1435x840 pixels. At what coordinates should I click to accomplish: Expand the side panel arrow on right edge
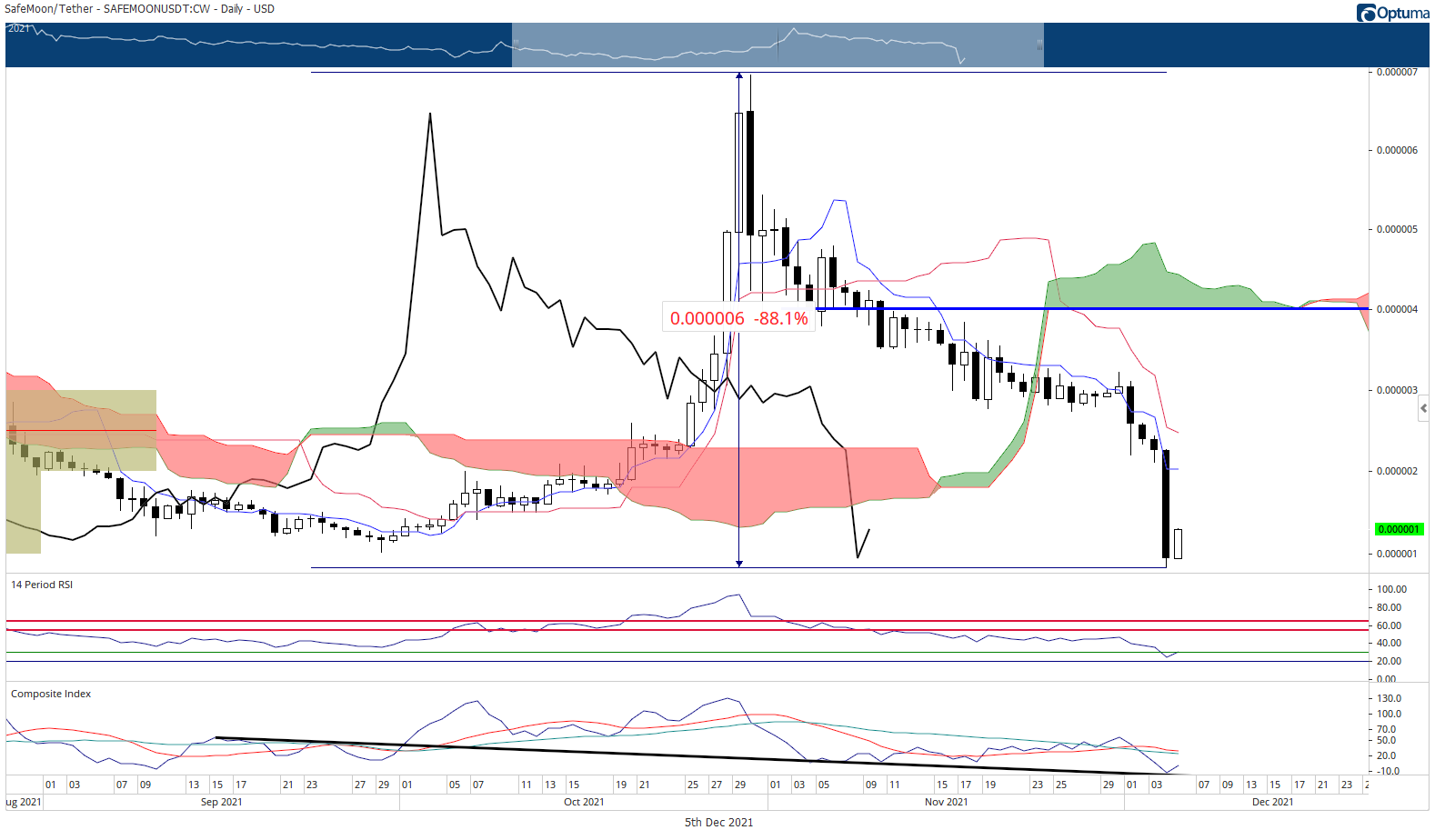1424,409
